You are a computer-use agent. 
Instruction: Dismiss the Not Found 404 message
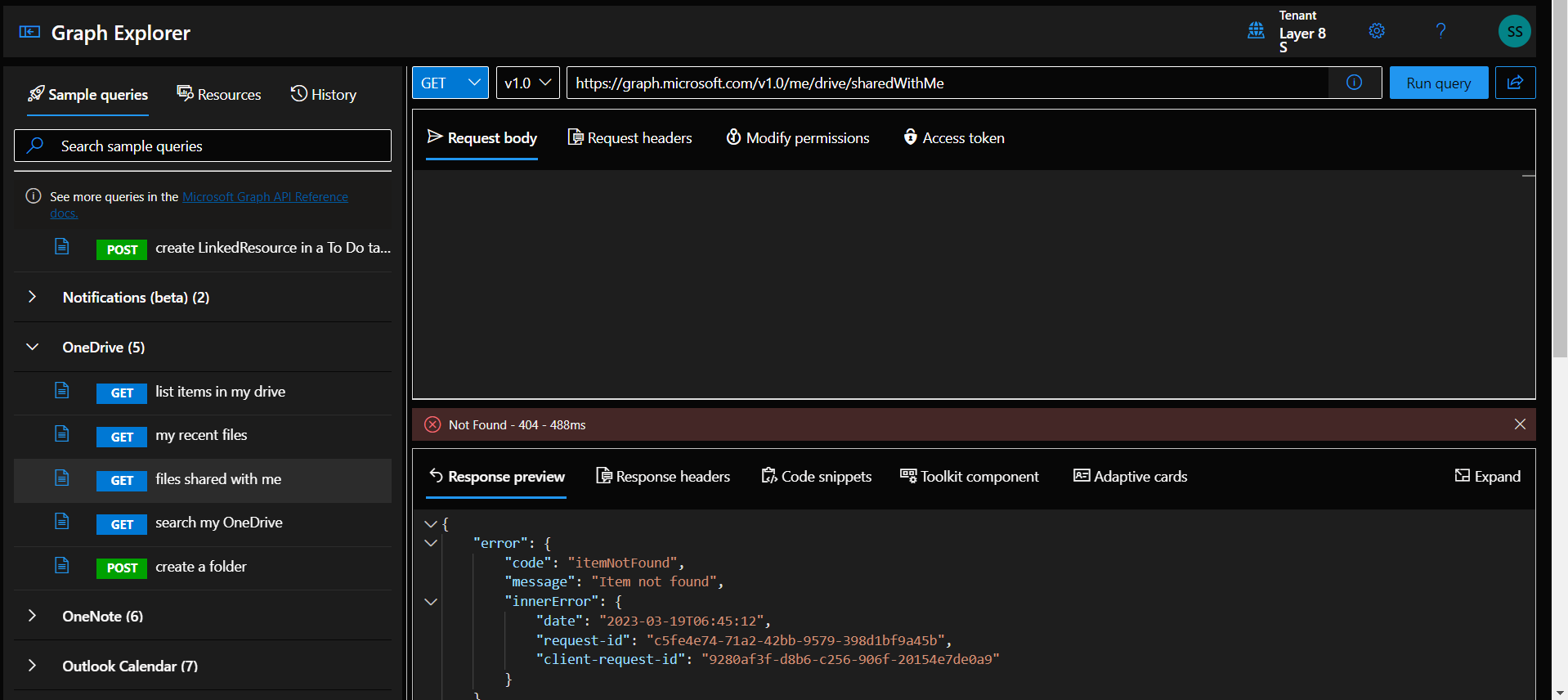(x=1520, y=424)
